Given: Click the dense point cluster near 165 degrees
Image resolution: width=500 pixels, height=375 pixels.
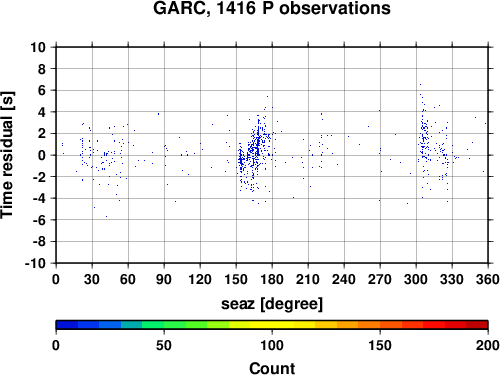Looking at the screenshot, I should point(255,152).
